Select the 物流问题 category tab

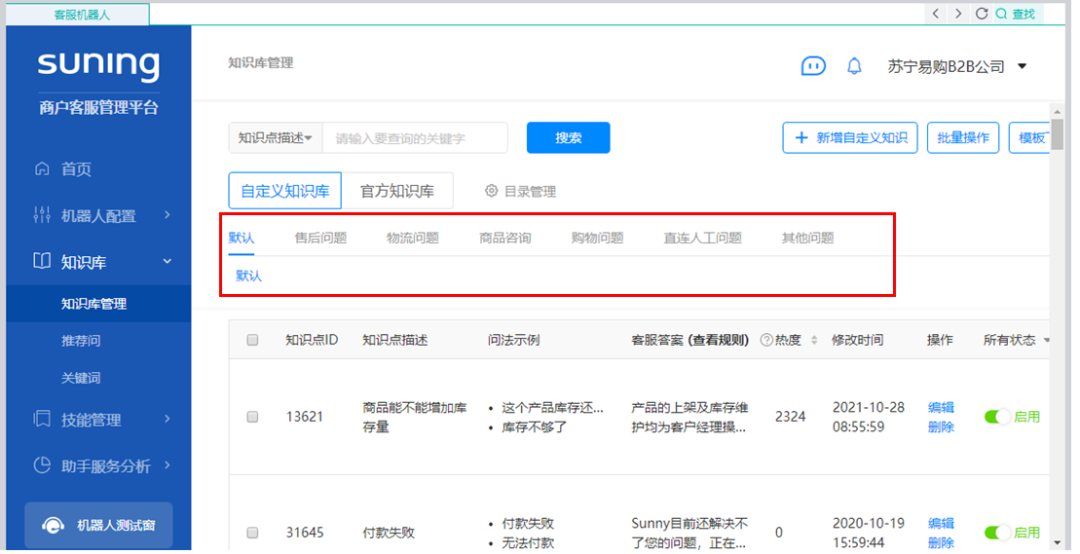tap(413, 238)
